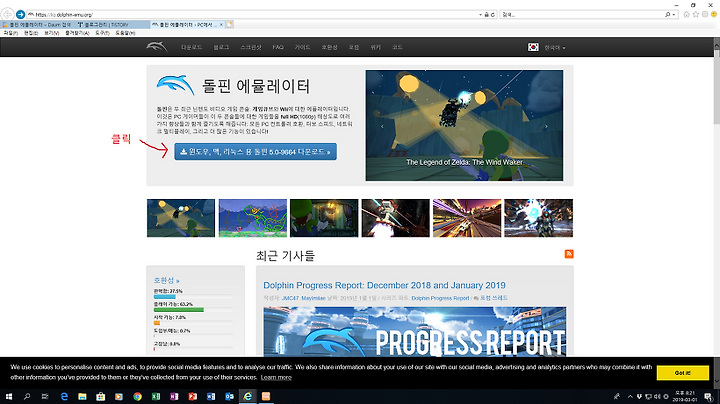Click the page vertical scrollbar thumb

tap(716, 86)
